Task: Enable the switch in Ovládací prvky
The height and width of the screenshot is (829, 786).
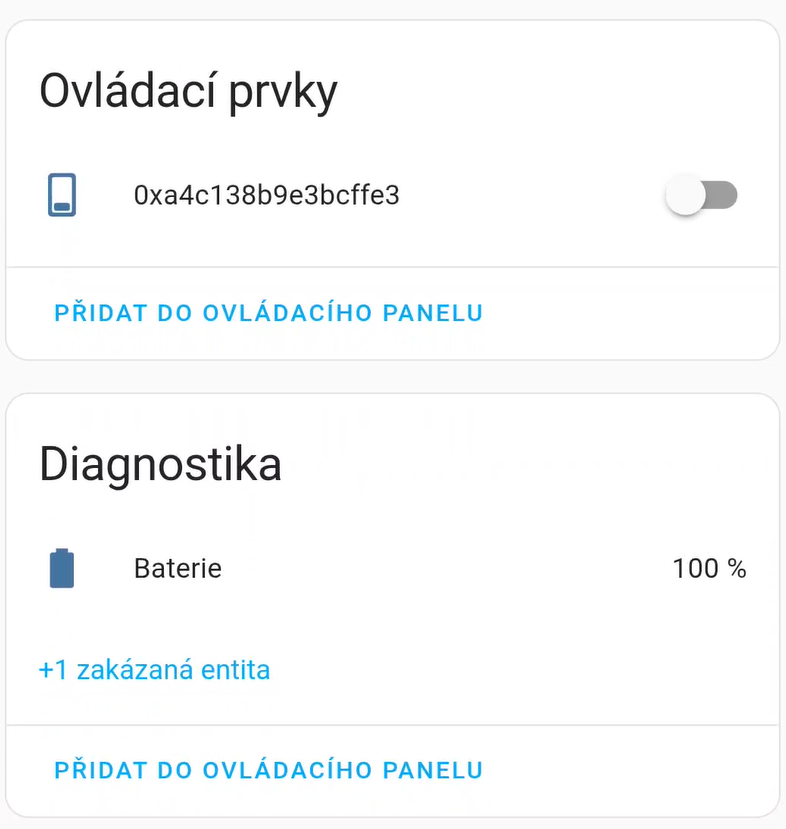Action: (701, 195)
